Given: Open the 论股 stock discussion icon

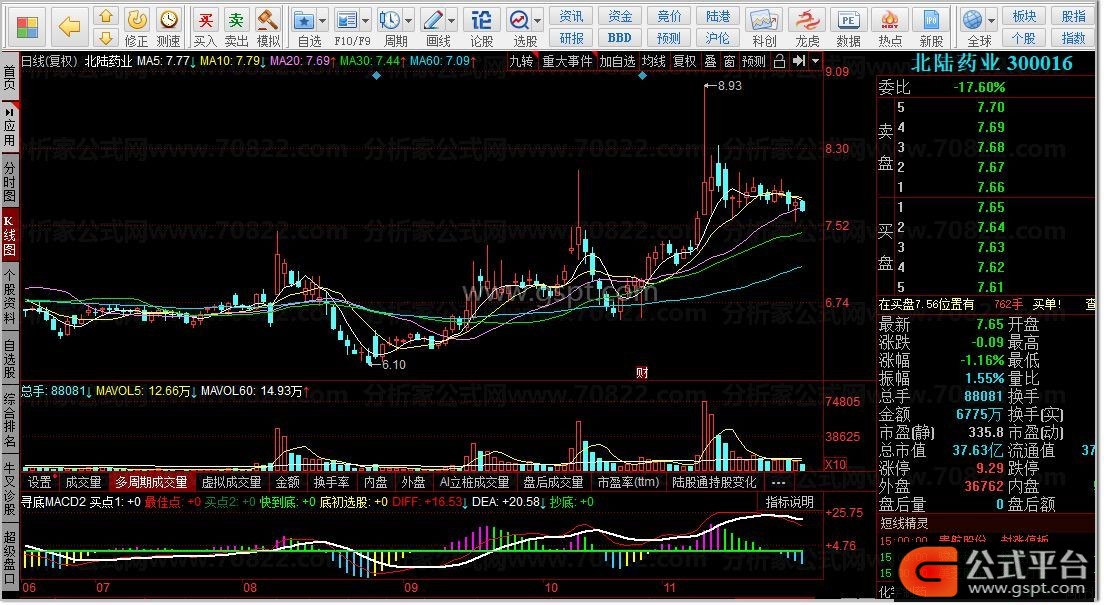Looking at the screenshot, I should pyautogui.click(x=482, y=27).
